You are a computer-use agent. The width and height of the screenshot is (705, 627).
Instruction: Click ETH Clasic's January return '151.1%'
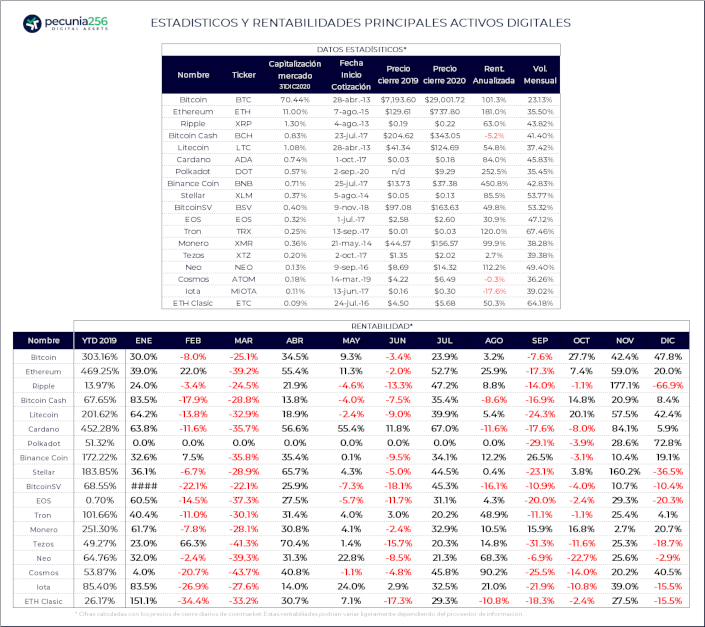coord(144,601)
